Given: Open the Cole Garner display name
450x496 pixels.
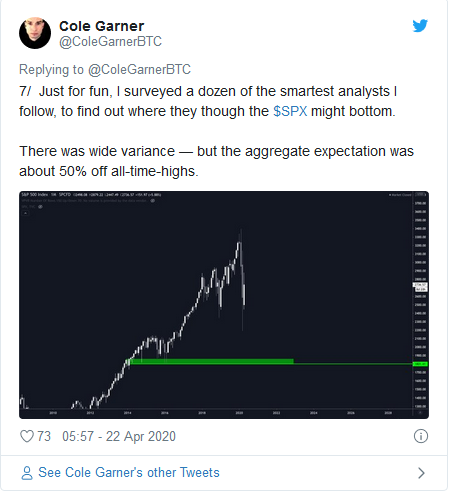Looking at the screenshot, I should tap(102, 26).
